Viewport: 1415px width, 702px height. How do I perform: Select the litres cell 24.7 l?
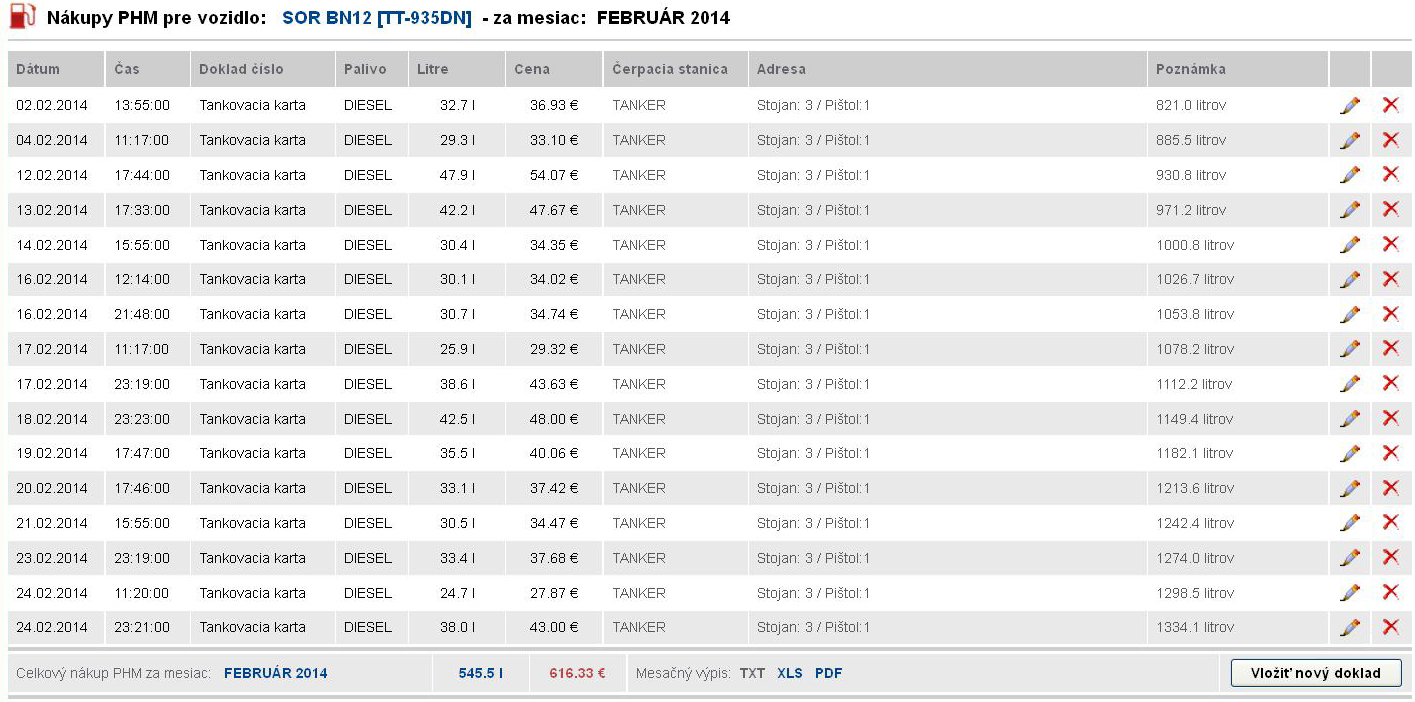457,593
